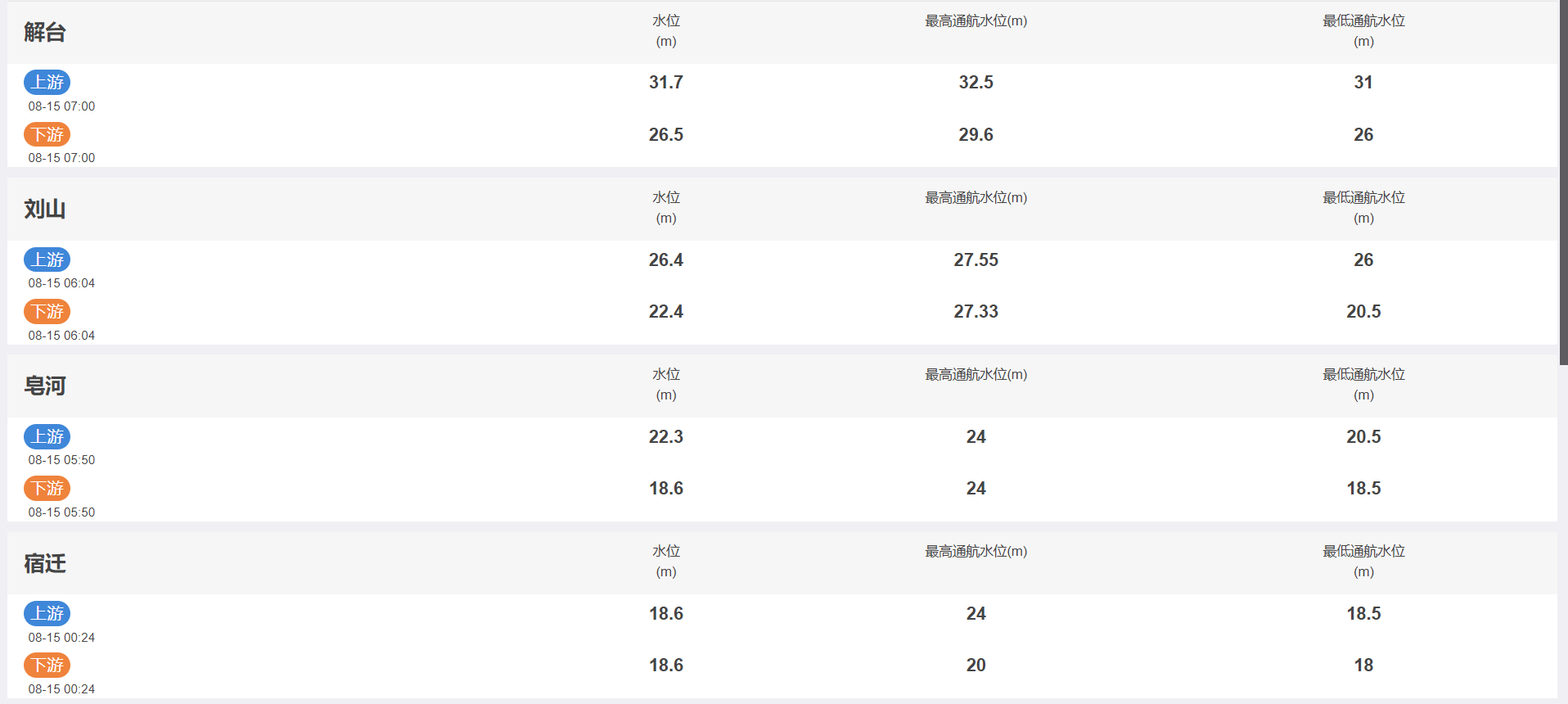Click the orange 下游 badge under 皂河
The height and width of the screenshot is (704, 1568).
tap(47, 488)
